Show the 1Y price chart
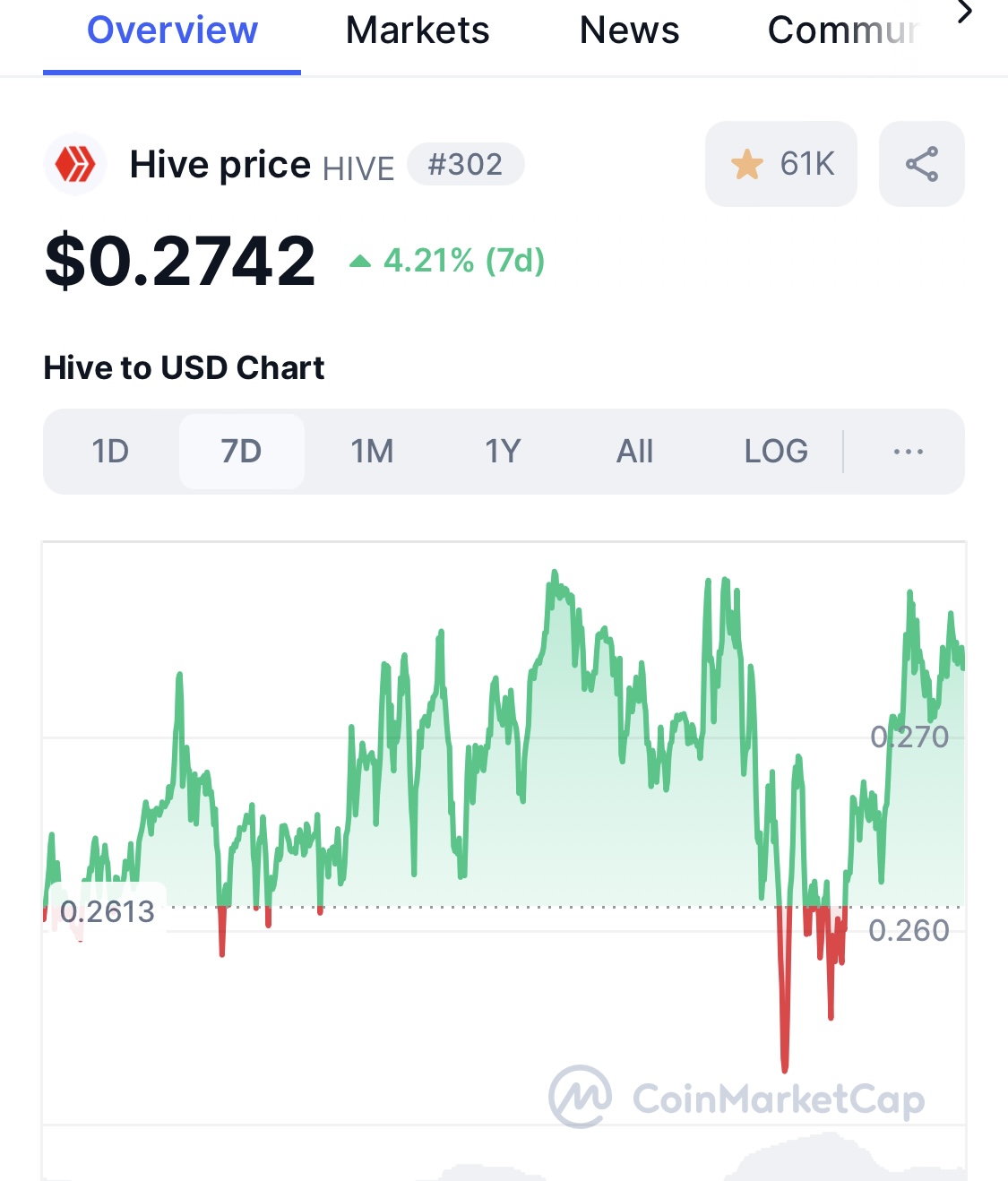Screen dimensions: 1008x1181 click(x=503, y=452)
